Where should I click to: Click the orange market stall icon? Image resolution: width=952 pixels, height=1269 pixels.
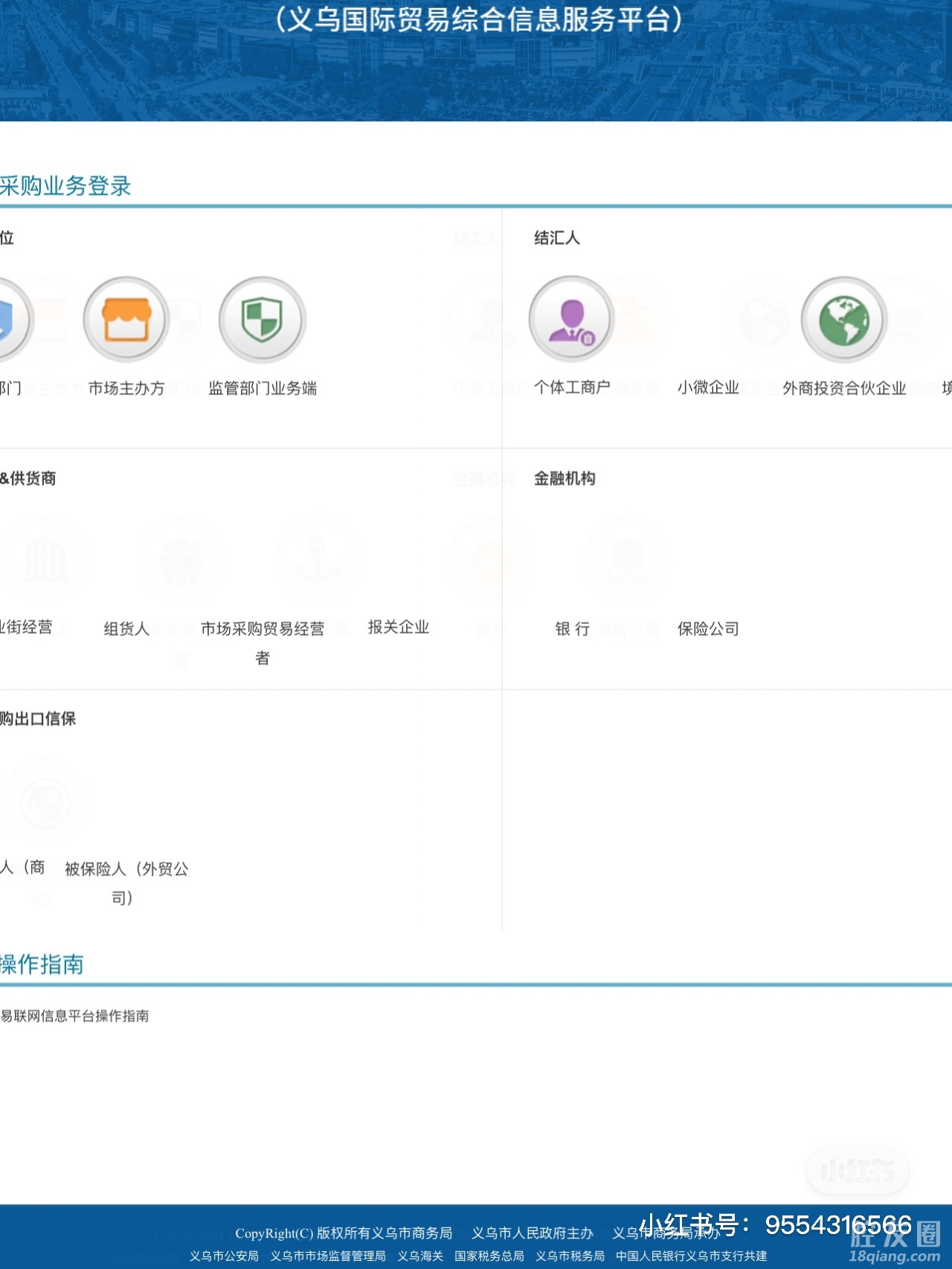pyautogui.click(x=126, y=320)
